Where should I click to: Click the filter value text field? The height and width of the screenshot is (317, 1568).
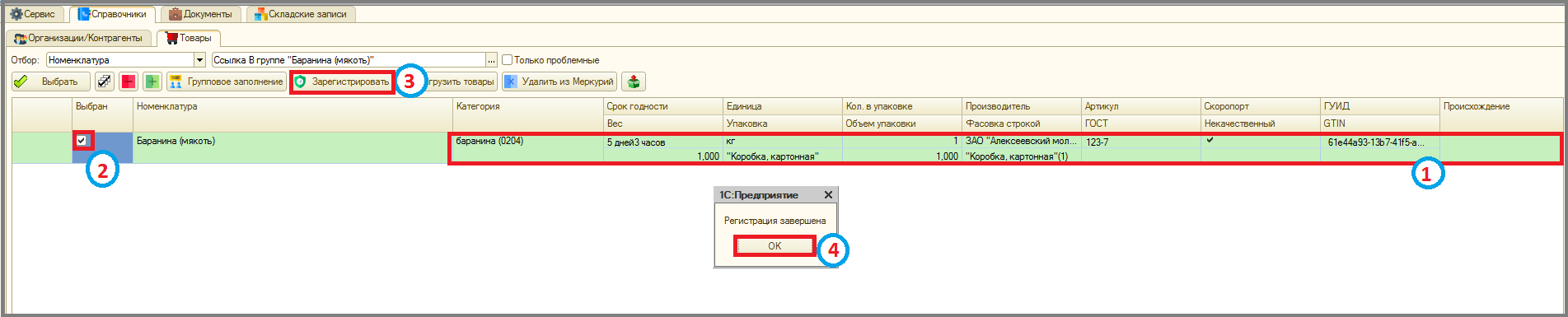349,60
